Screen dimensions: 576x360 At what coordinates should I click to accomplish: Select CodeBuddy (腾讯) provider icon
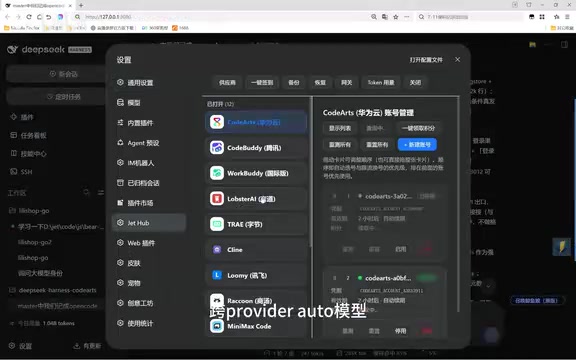coord(217,148)
